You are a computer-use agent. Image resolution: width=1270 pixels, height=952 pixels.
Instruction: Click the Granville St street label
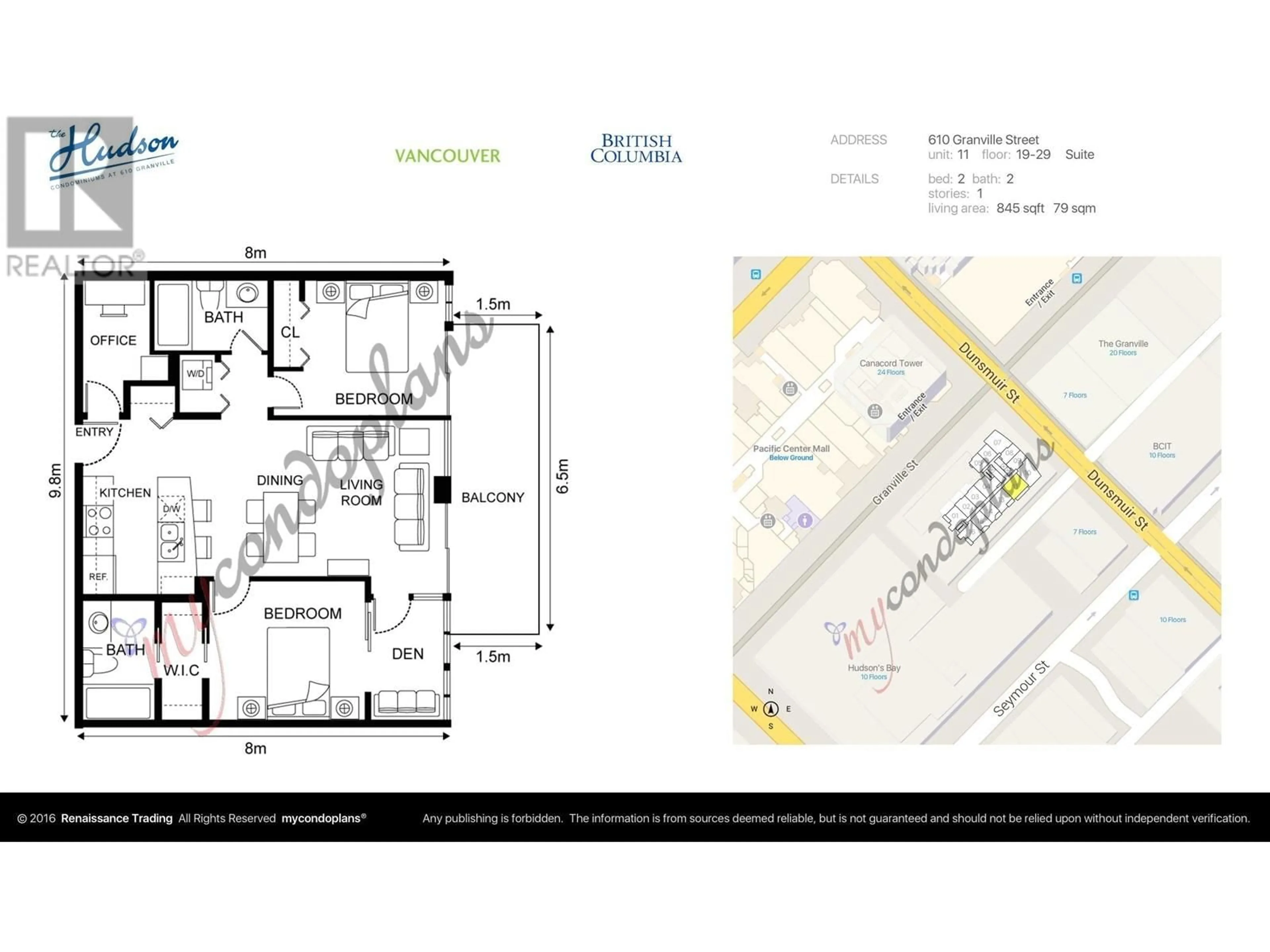coord(895,483)
